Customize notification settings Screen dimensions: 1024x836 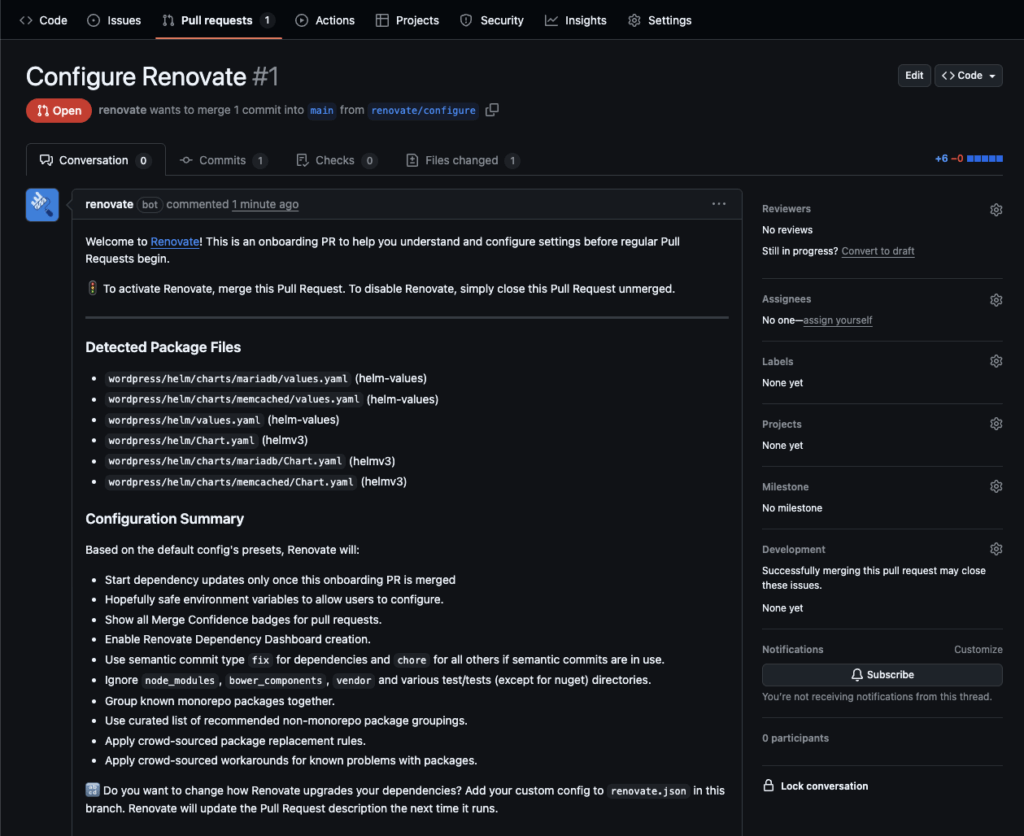(978, 650)
